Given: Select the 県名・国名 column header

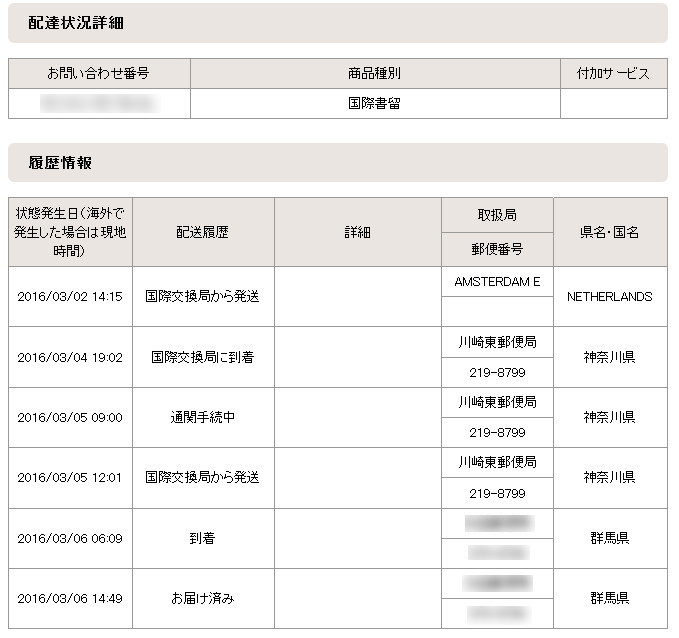Looking at the screenshot, I should [609, 232].
